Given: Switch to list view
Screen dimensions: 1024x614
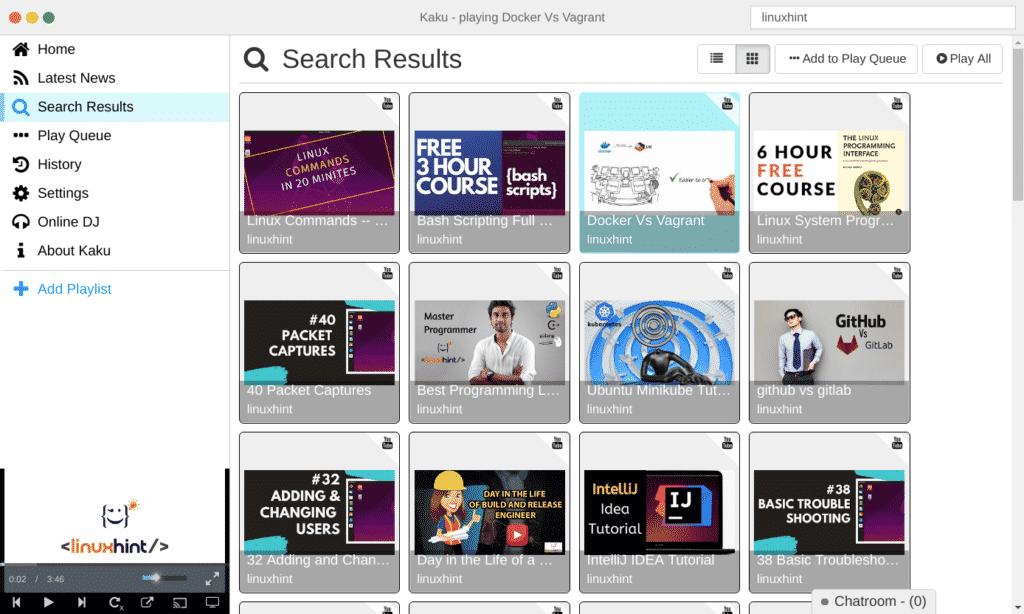Looking at the screenshot, I should 716,59.
